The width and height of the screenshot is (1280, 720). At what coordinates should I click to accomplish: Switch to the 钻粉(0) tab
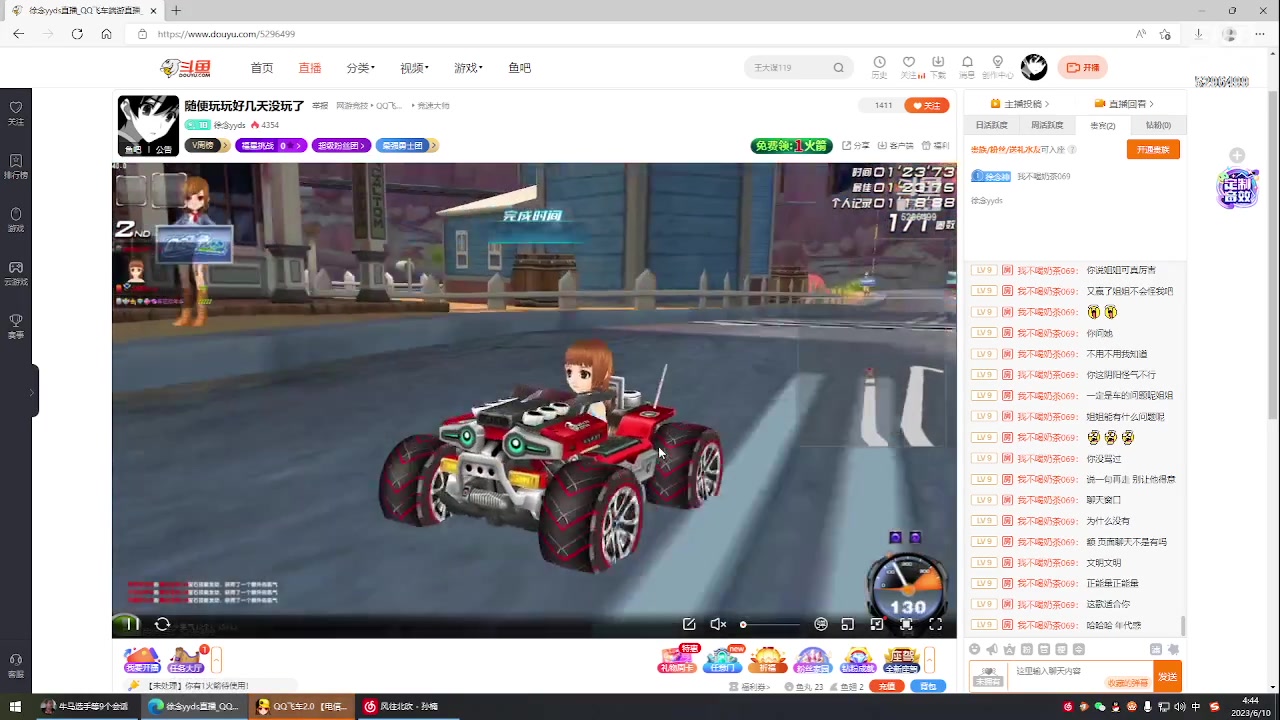[x=1158, y=125]
